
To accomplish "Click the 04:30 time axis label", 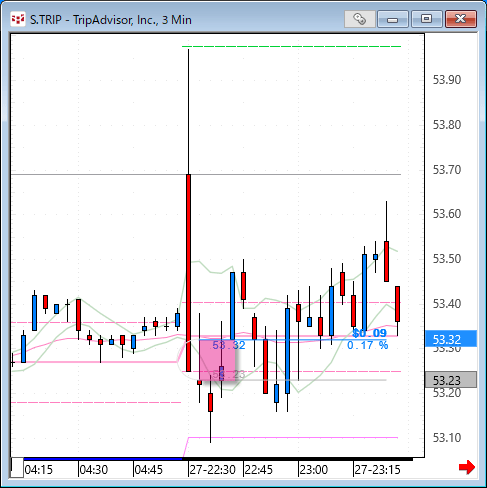I will (94, 470).
